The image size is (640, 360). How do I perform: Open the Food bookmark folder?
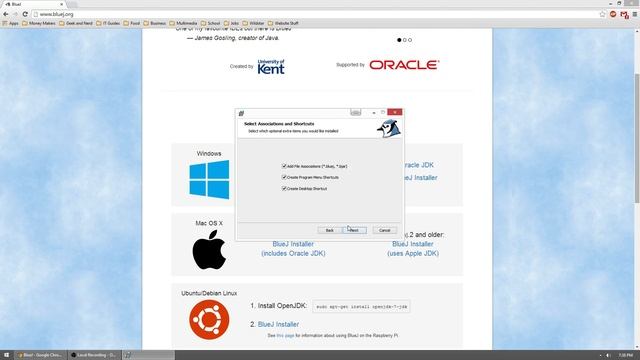point(132,23)
